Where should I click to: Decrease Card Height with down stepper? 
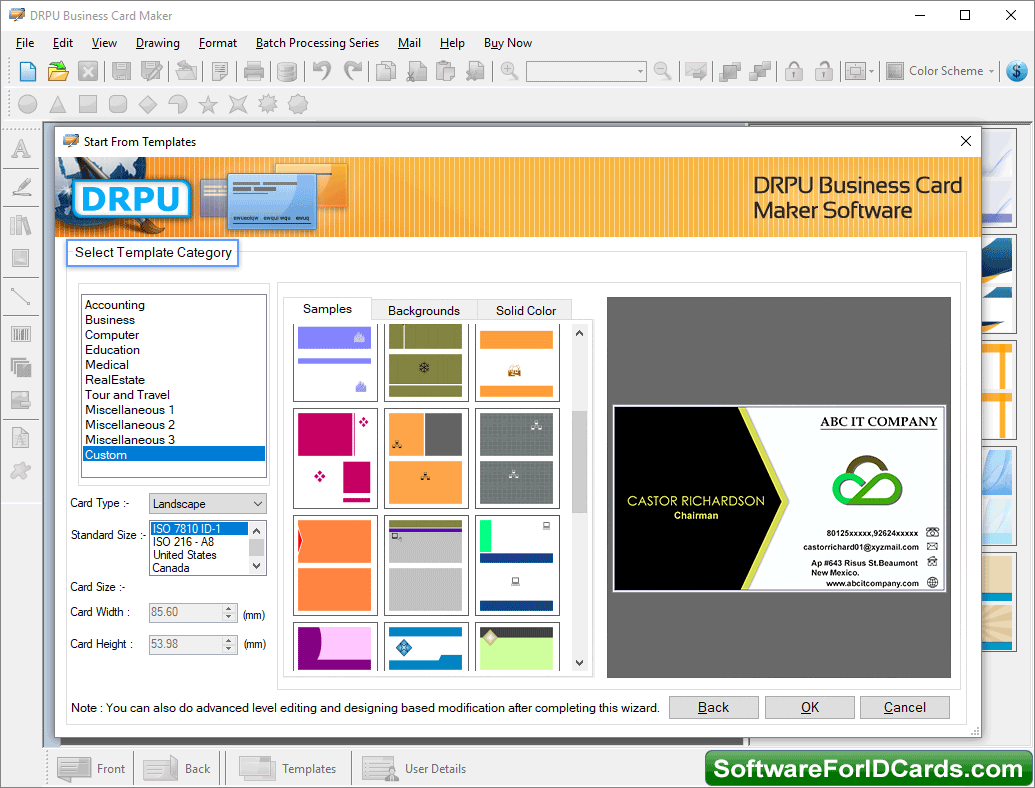(x=229, y=648)
